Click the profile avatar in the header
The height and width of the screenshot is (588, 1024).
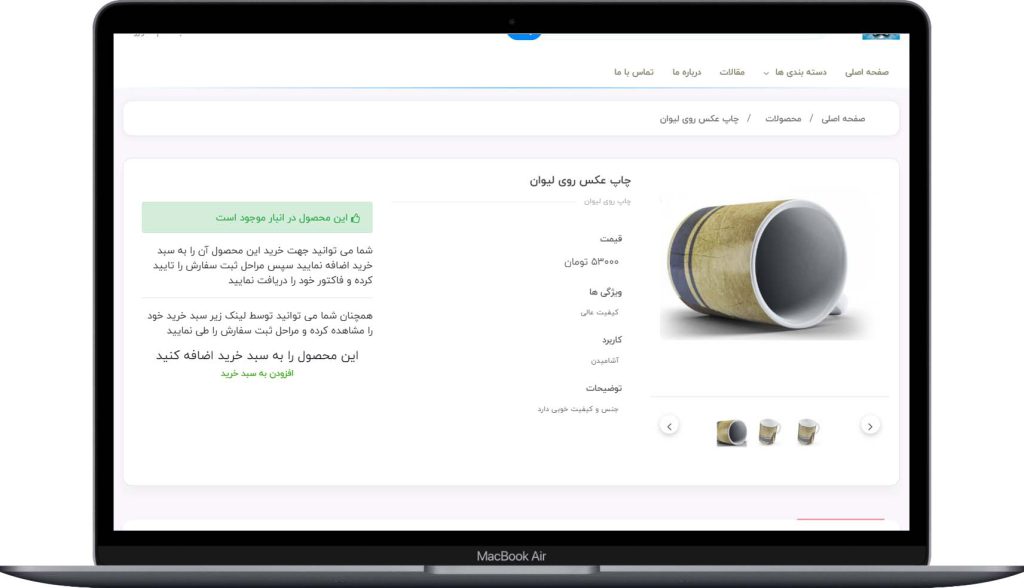pos(880,36)
